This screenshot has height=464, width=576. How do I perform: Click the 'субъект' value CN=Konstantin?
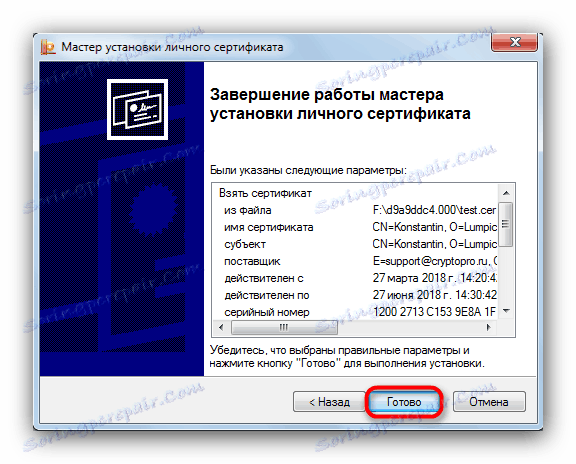click(435, 244)
